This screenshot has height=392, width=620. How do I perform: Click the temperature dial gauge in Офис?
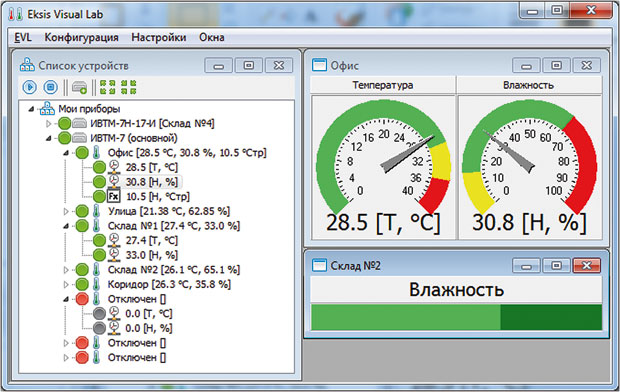pos(383,157)
